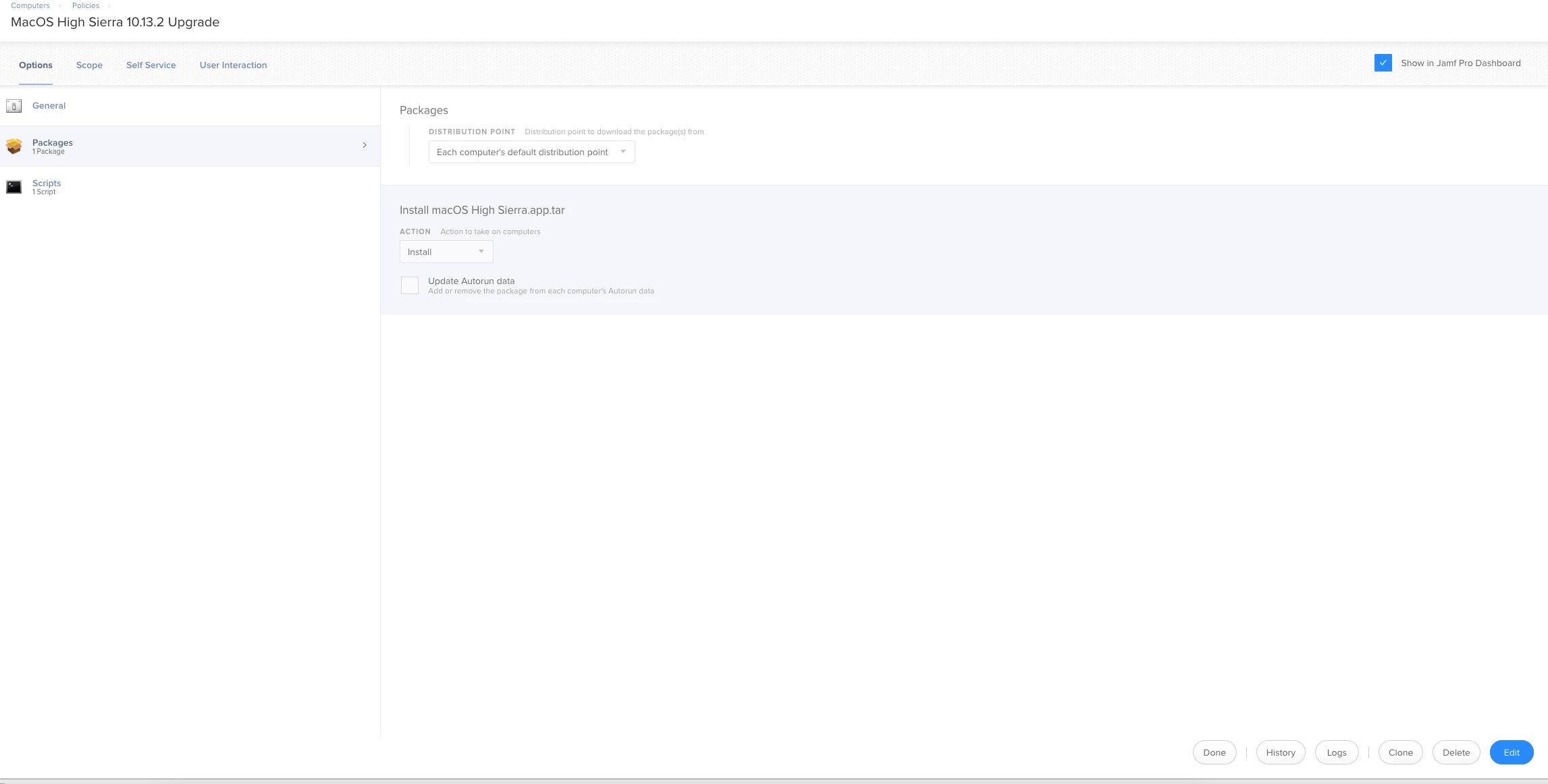Open the Self Service tab
This screenshot has width=1548, height=784.
click(x=151, y=65)
